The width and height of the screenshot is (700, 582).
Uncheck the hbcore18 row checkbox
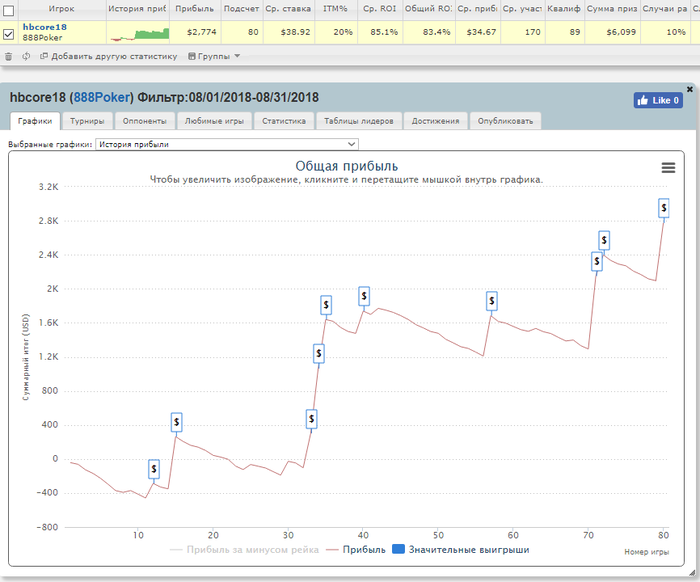tap(8, 34)
